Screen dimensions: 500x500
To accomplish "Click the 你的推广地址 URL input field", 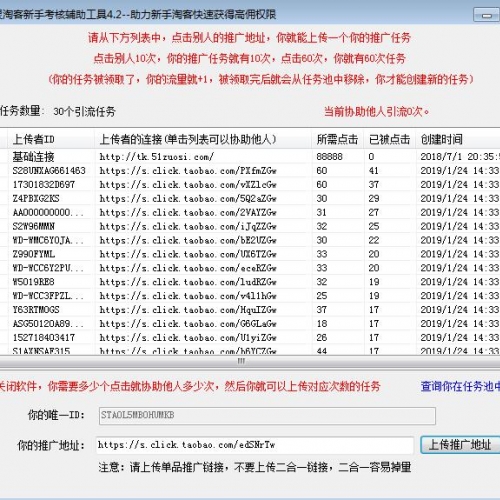I will [x=255, y=445].
